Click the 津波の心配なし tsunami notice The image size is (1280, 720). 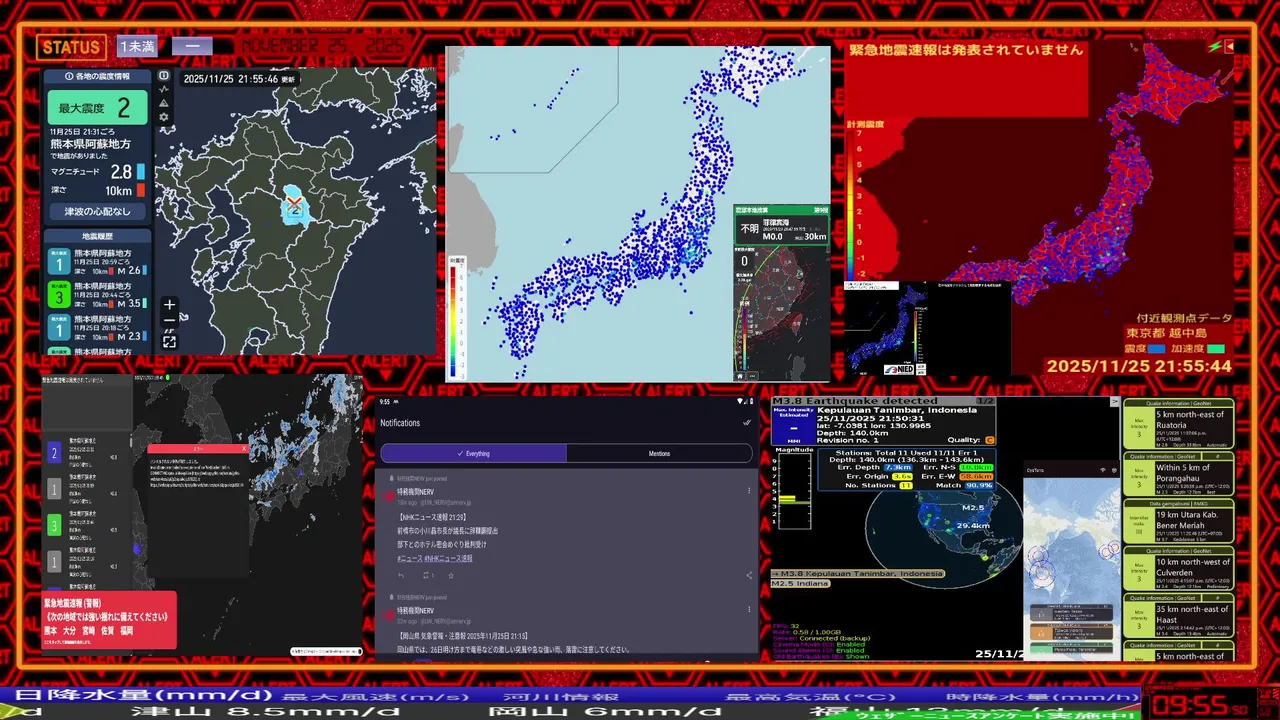coord(98,211)
